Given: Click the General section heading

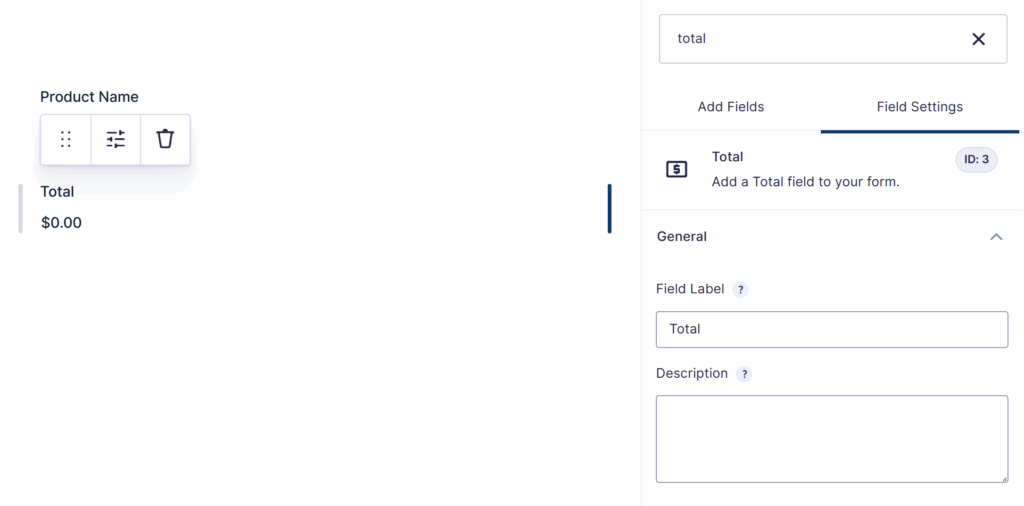Looking at the screenshot, I should [682, 237].
